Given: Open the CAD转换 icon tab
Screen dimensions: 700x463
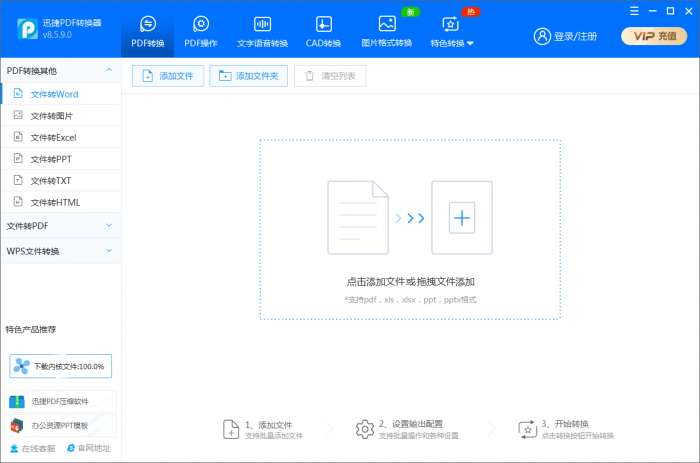Looking at the screenshot, I should [324, 24].
